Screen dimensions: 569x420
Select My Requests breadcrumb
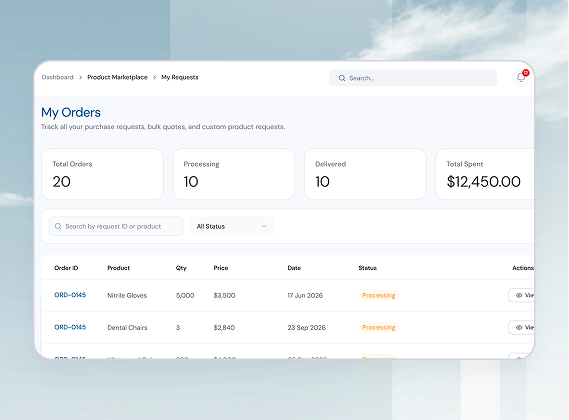180,77
